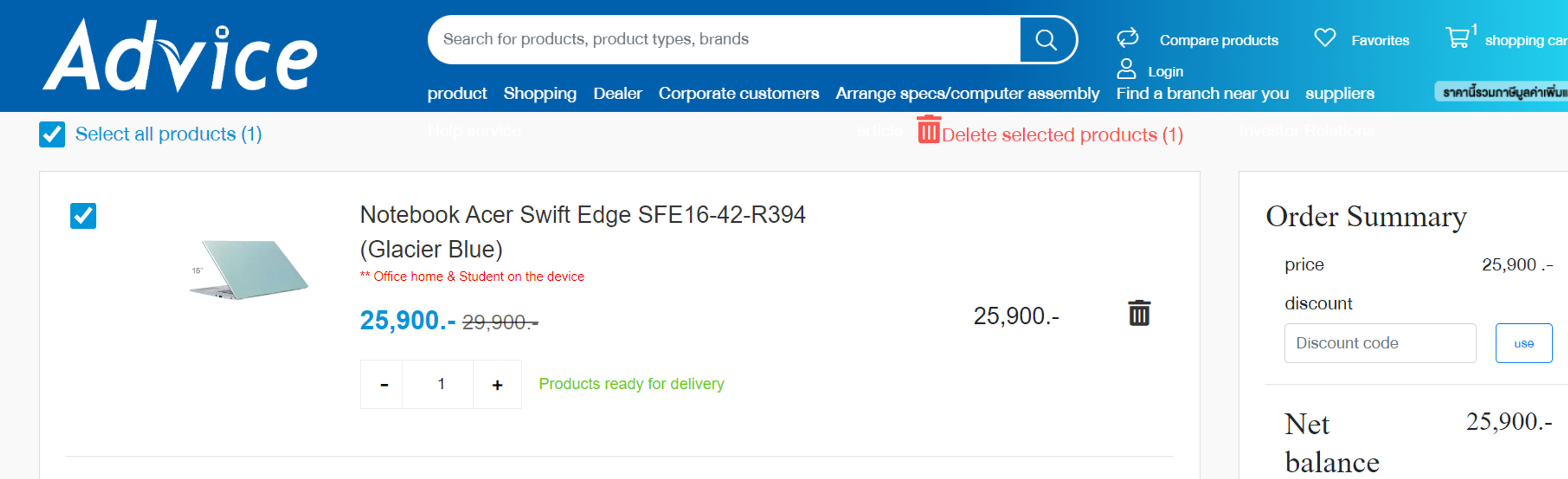Screen dimensions: 1568x479
Task: Open the Compare products arrows icon
Action: (x=1127, y=38)
